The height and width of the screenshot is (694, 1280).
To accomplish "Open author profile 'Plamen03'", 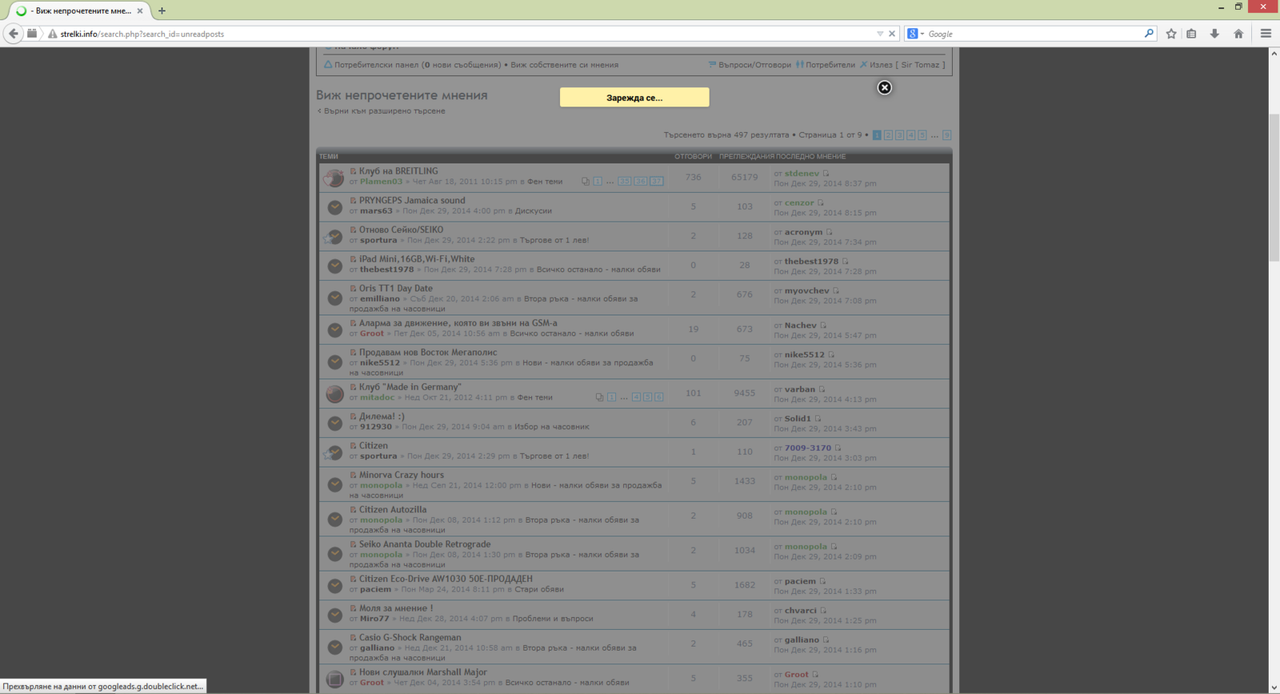I will pos(381,182).
